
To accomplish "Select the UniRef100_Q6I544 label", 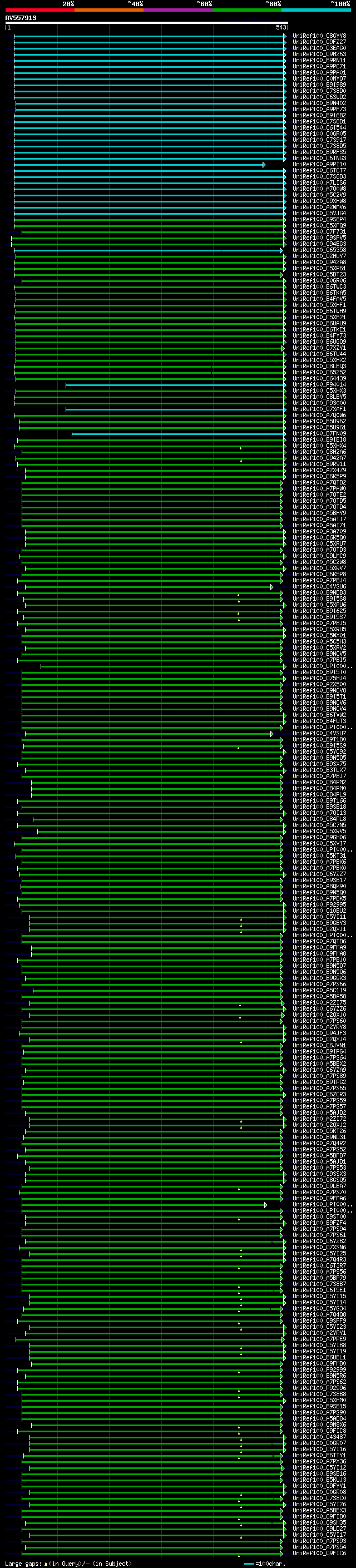I will tap(319, 128).
